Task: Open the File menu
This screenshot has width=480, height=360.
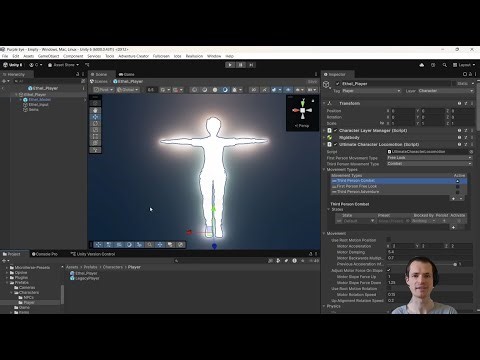Action: (5, 56)
